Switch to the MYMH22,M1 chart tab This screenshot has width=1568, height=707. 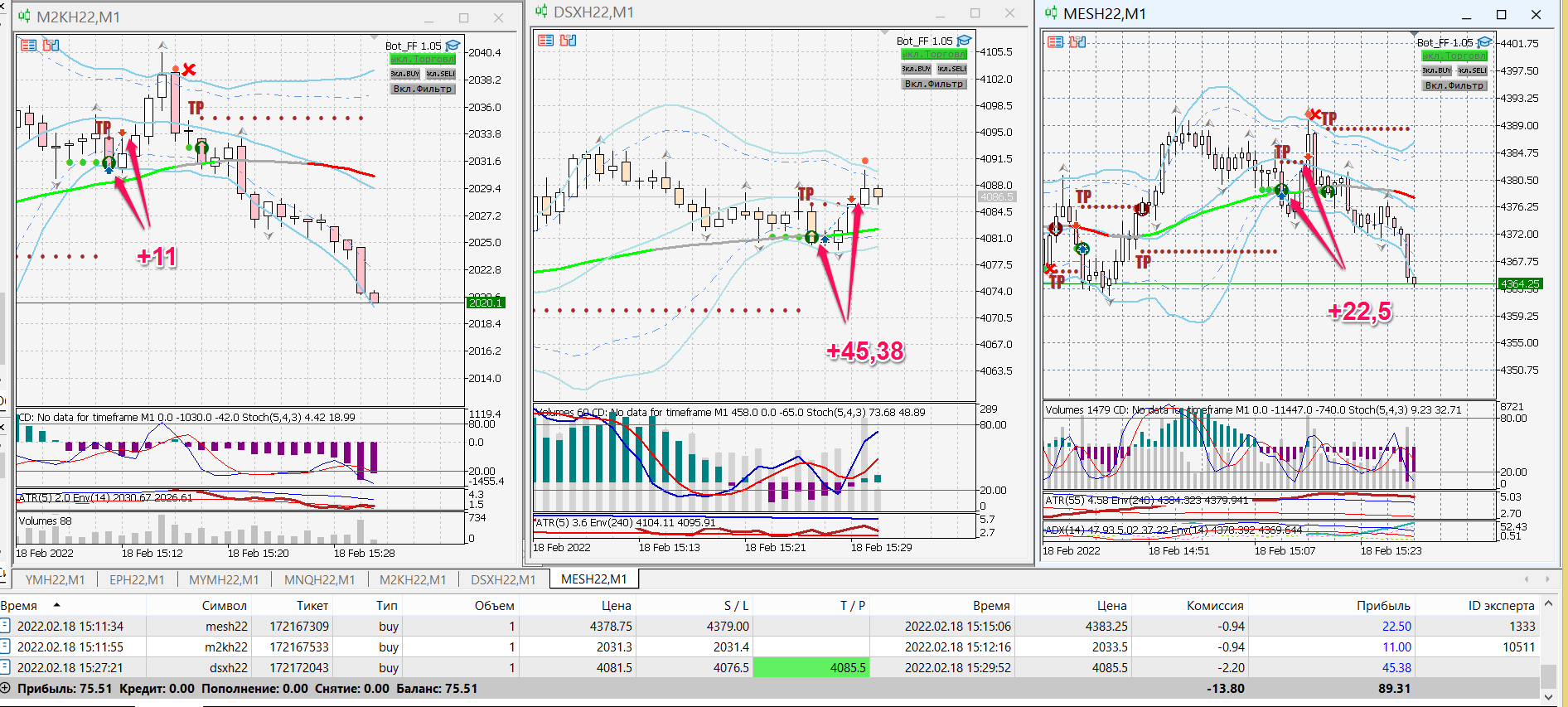tap(224, 579)
